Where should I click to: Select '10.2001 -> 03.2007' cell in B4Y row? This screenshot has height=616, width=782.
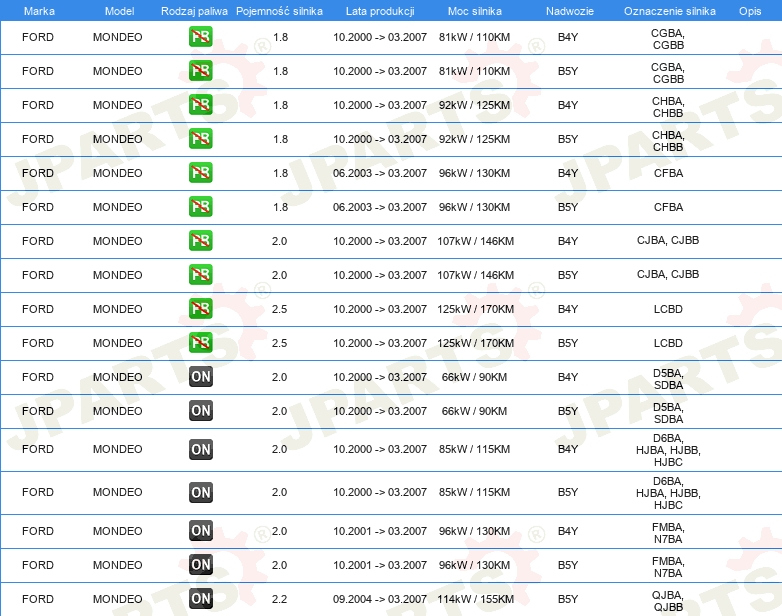coord(380,531)
